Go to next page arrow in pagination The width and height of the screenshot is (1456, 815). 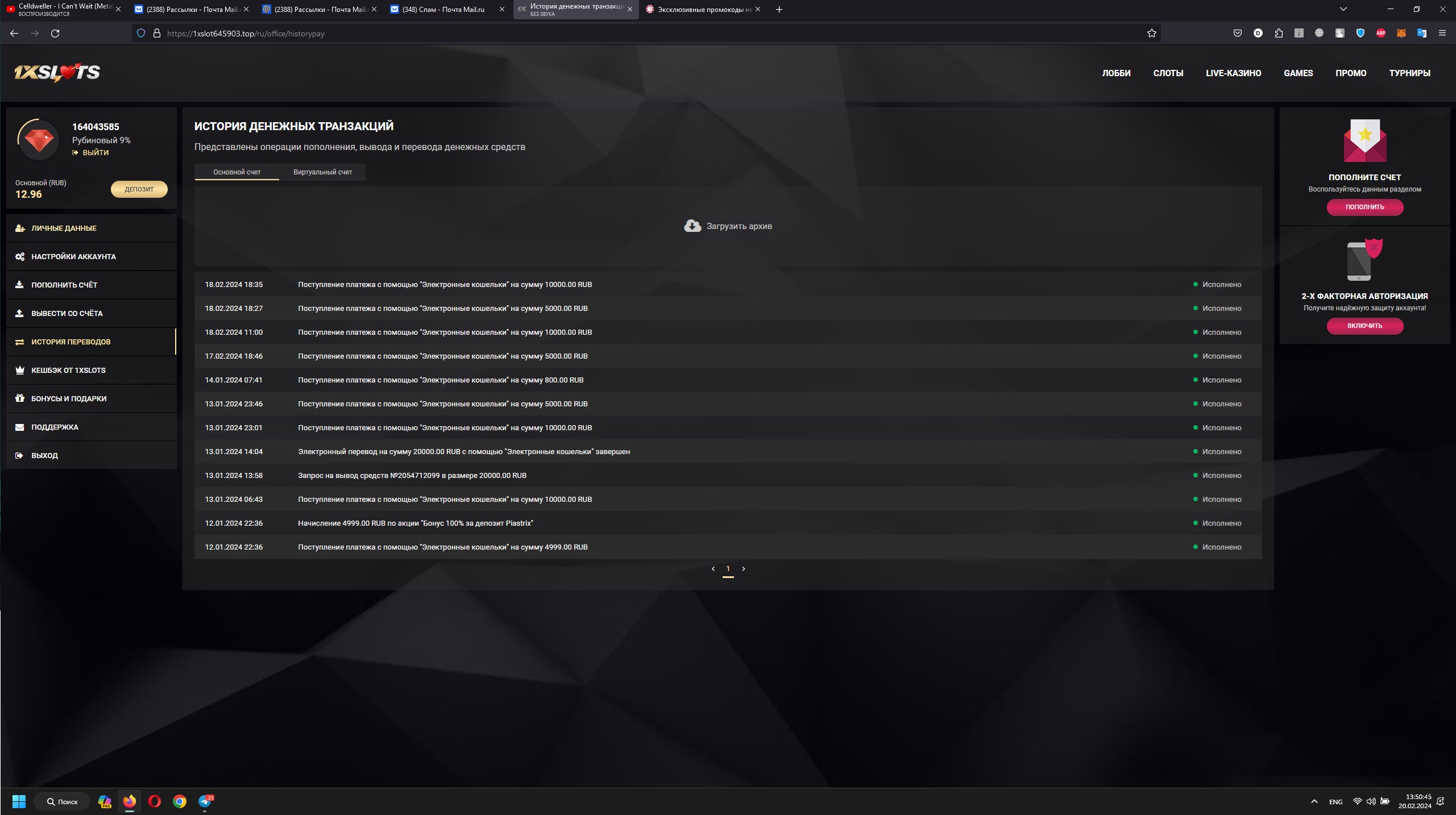click(743, 569)
